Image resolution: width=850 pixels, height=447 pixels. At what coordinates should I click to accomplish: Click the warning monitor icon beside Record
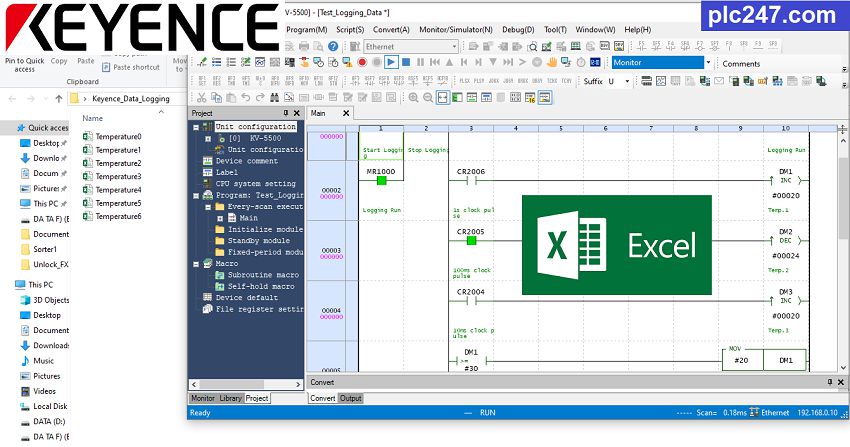[347, 62]
